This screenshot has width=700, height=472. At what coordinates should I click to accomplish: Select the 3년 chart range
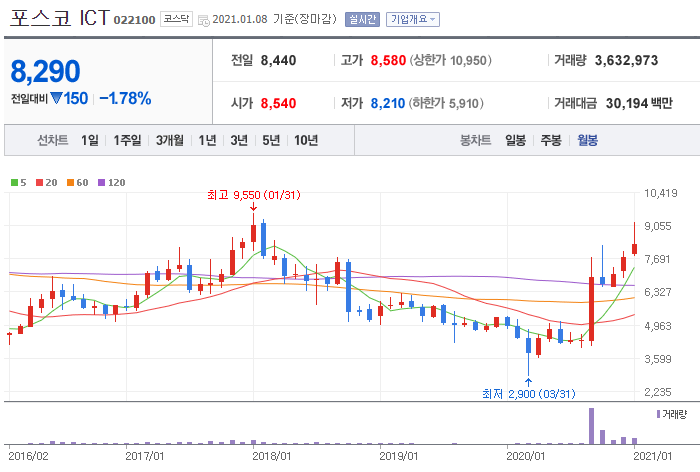coord(239,140)
